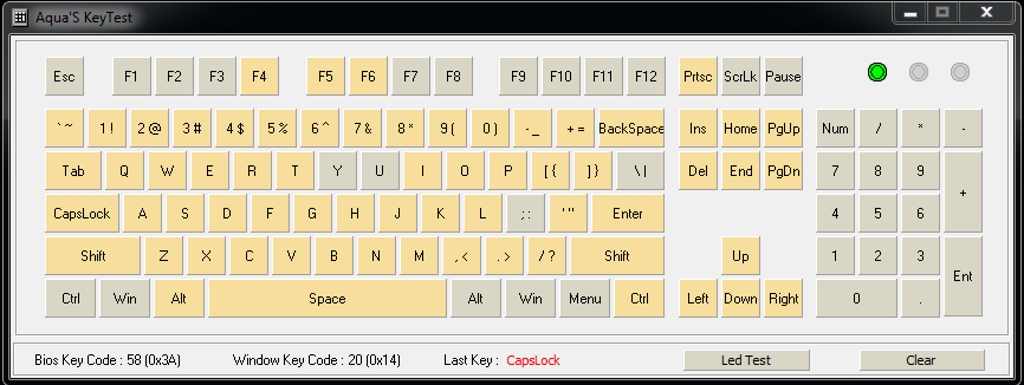Click the G key
The height and width of the screenshot is (385, 1024).
[x=312, y=213]
